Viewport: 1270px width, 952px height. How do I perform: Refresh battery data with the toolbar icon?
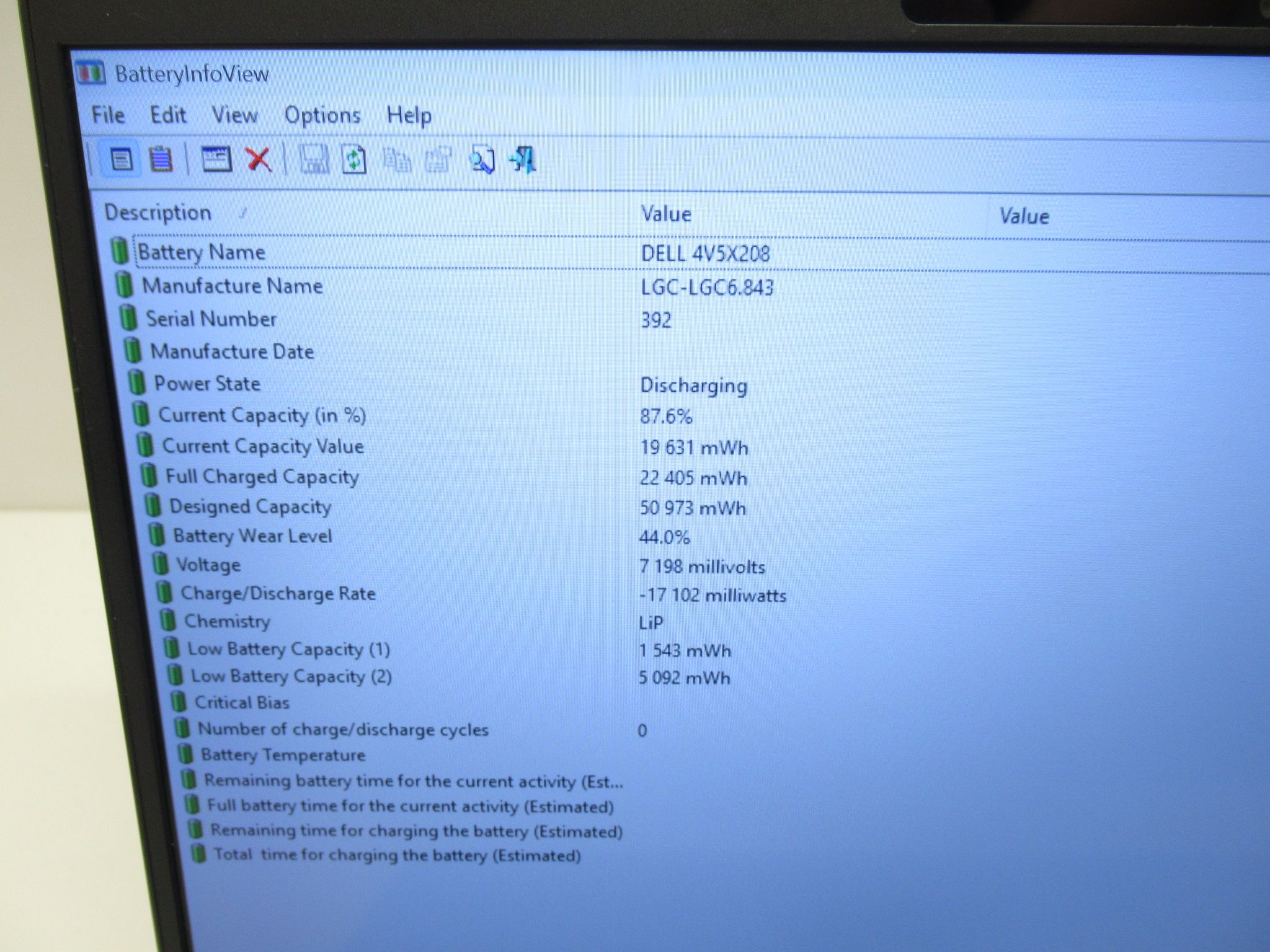point(354,160)
